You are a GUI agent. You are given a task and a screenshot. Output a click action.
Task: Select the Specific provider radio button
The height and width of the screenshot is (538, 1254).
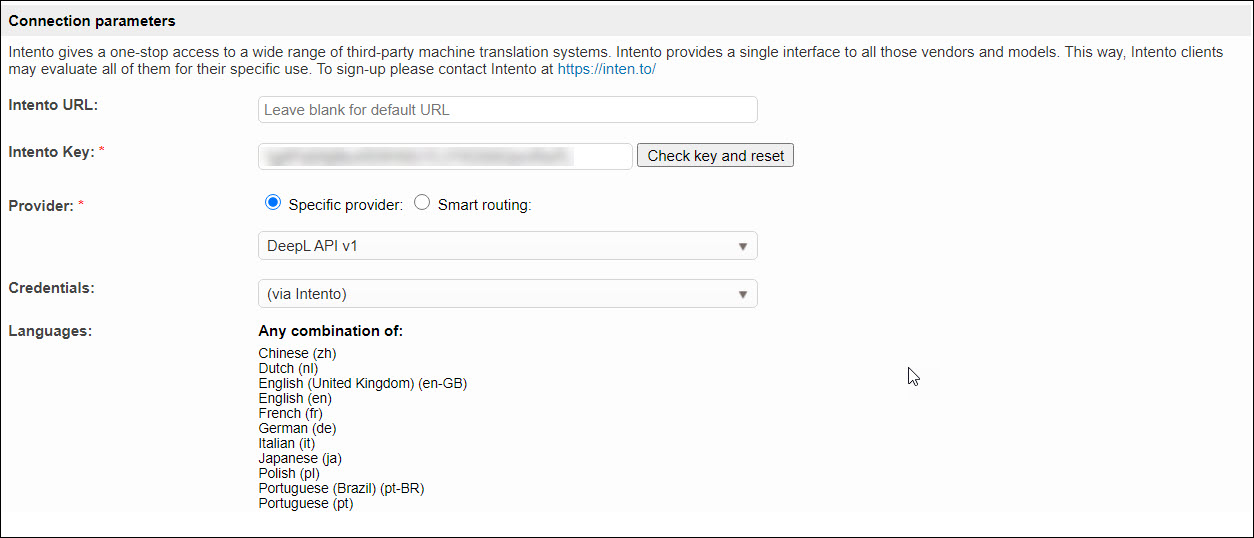273,203
